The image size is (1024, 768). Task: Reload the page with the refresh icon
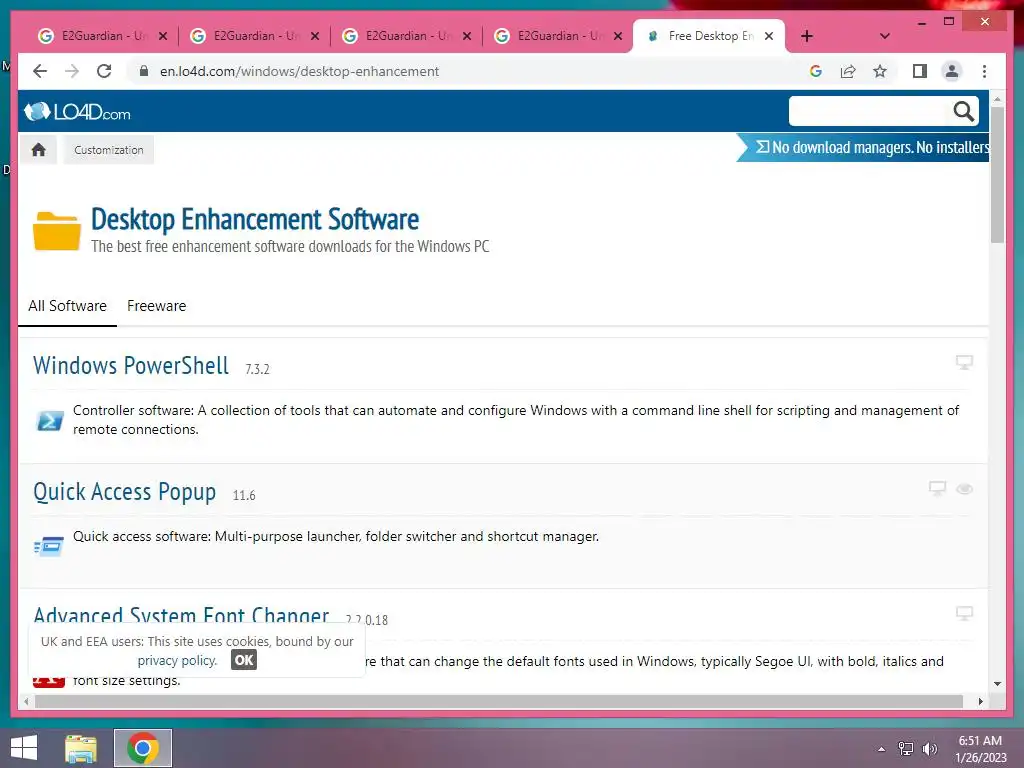pos(104,71)
